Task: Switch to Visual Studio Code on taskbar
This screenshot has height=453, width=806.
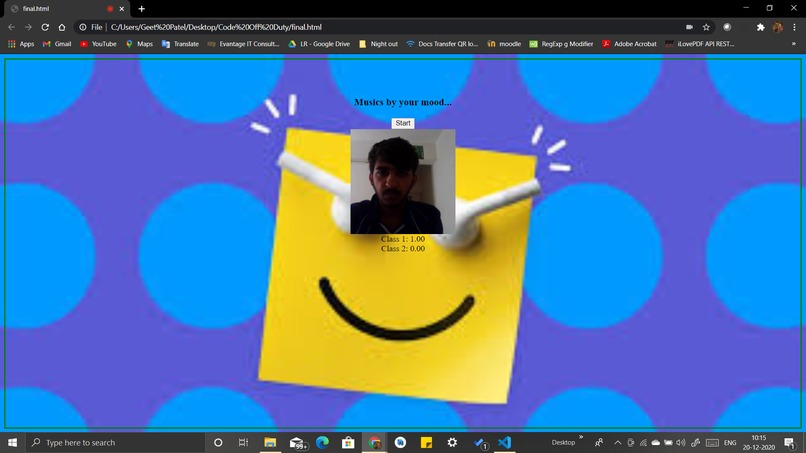Action: [505, 443]
